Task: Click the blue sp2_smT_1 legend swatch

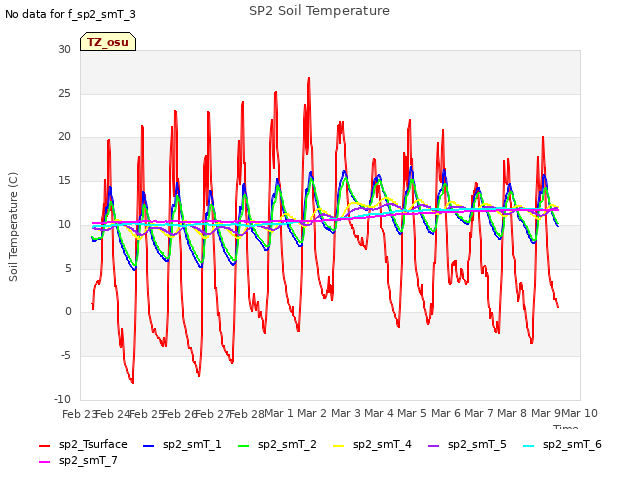Action: [149, 446]
